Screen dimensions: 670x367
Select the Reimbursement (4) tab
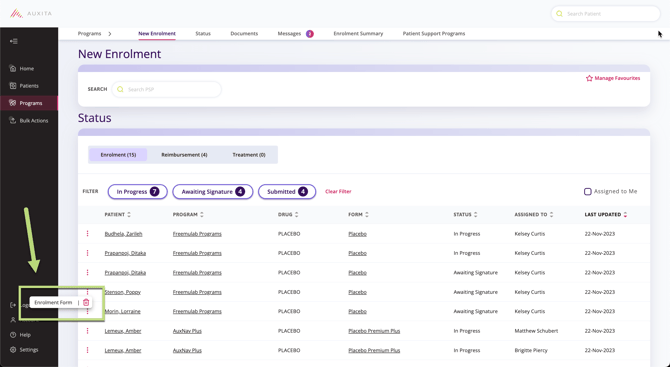coord(184,155)
